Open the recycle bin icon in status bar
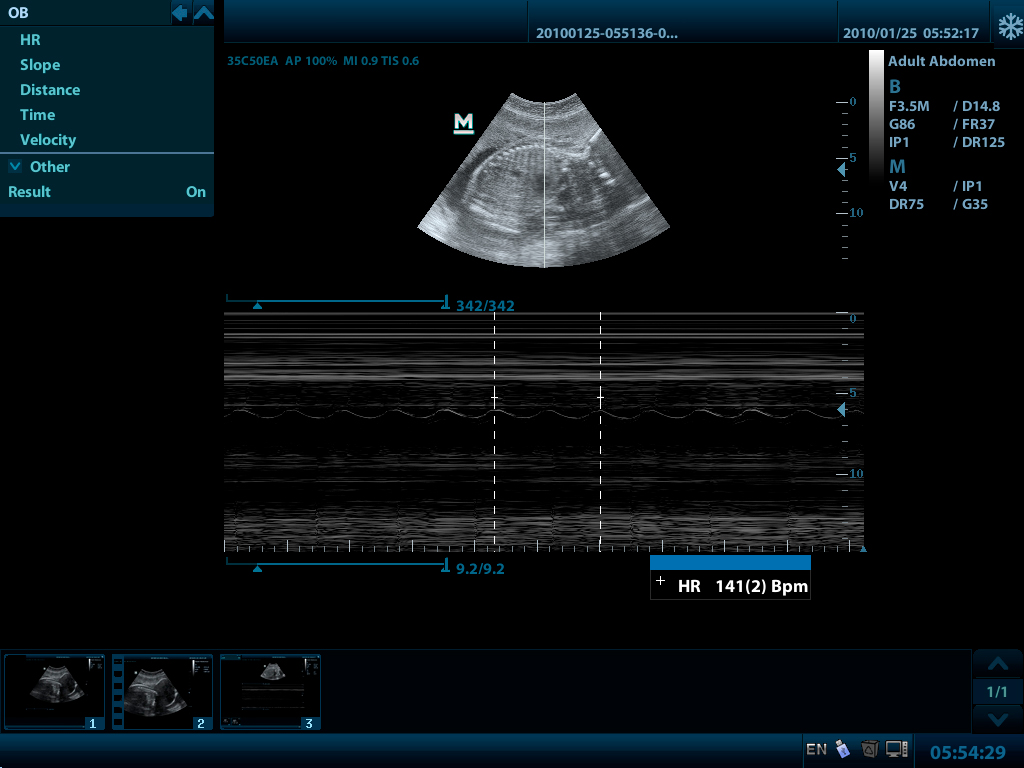Viewport: 1024px width, 768px height. pyautogui.click(x=870, y=749)
